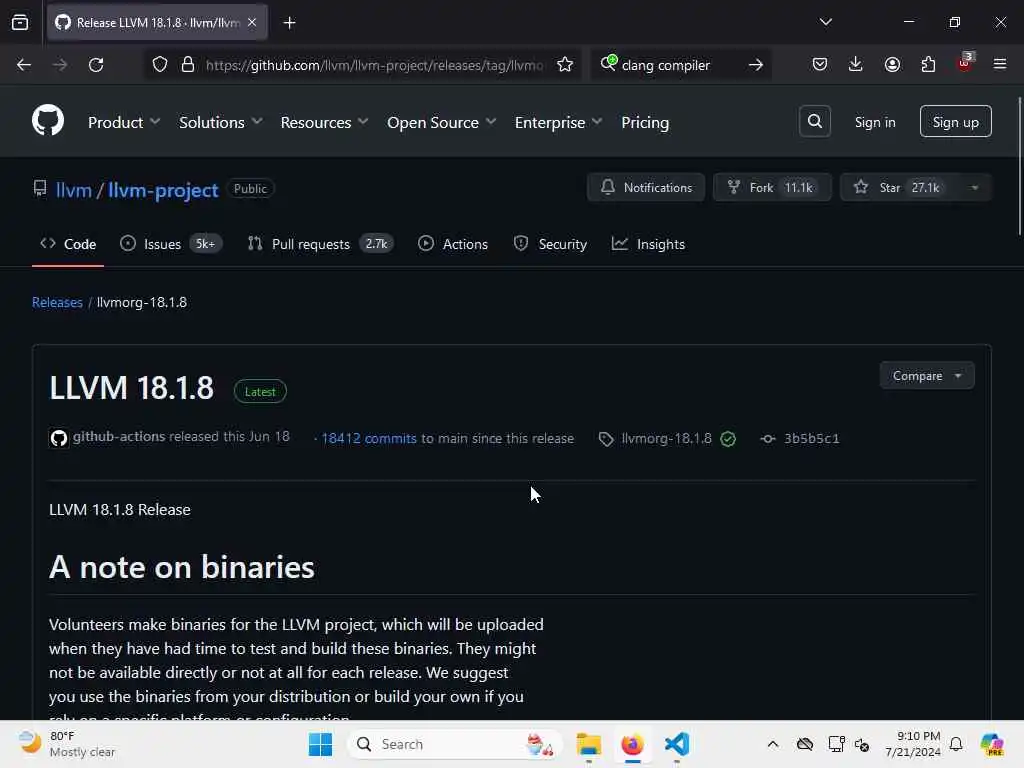Click the Firefox forward arrow
This screenshot has width=1024, height=768.
[x=59, y=65]
